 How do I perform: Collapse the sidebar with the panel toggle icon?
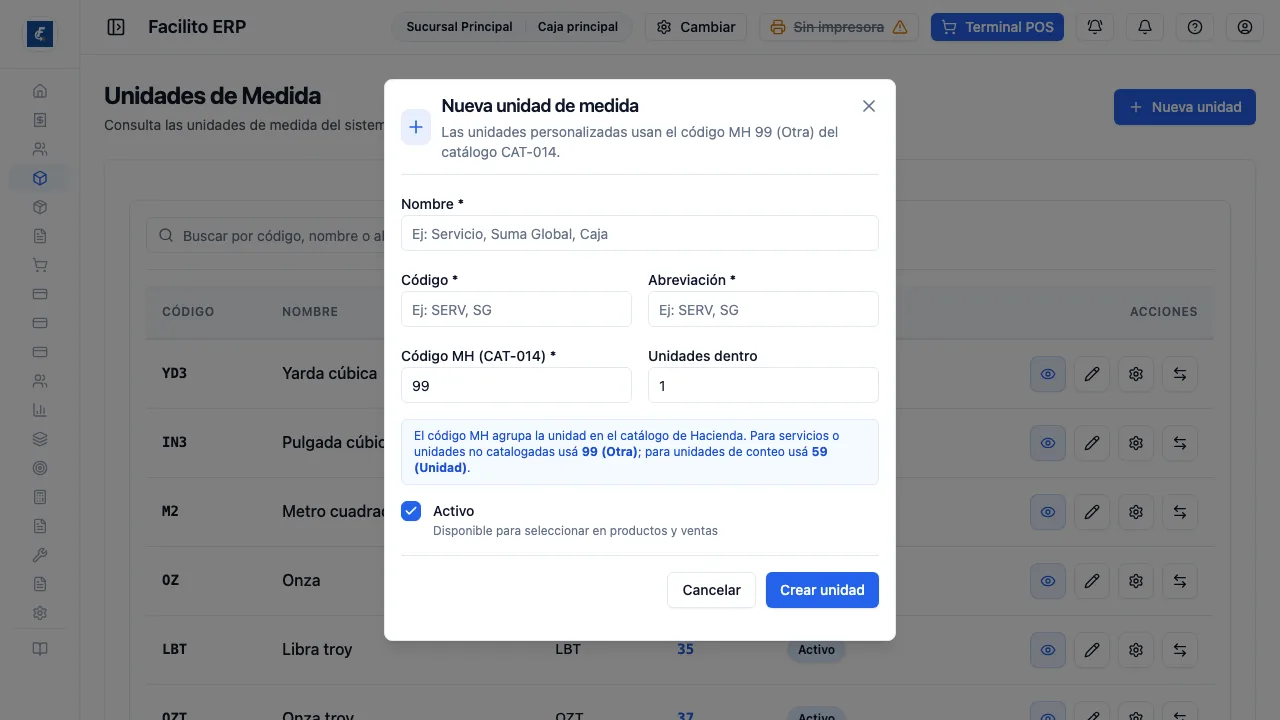click(116, 27)
